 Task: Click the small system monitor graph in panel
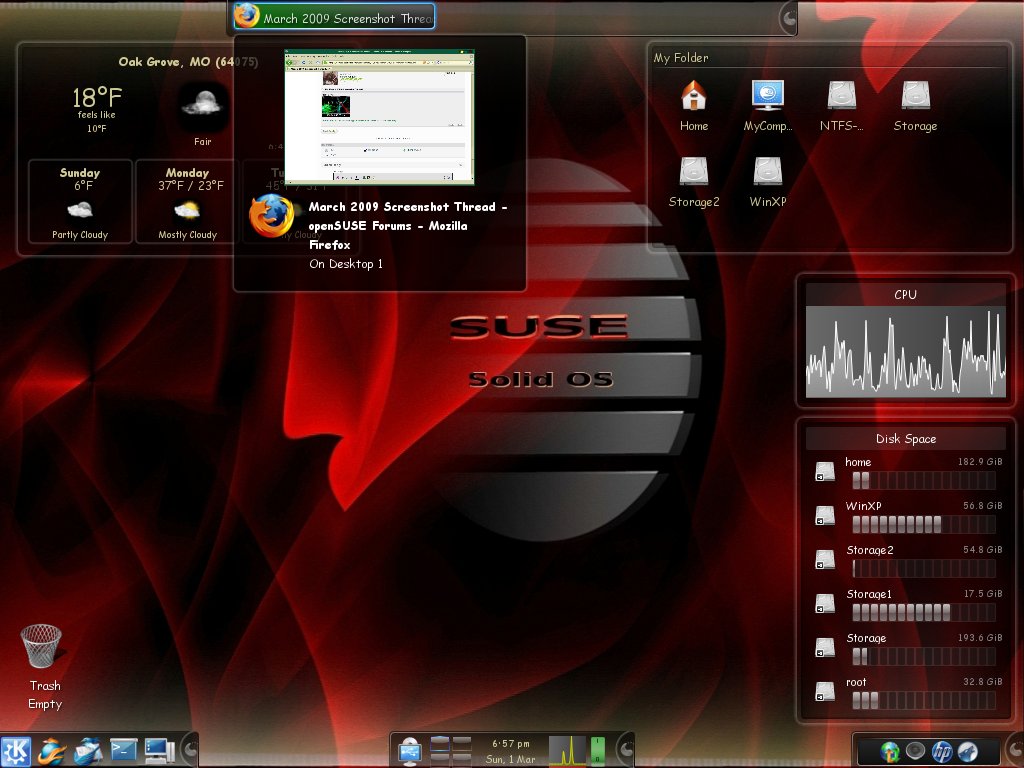pos(567,750)
